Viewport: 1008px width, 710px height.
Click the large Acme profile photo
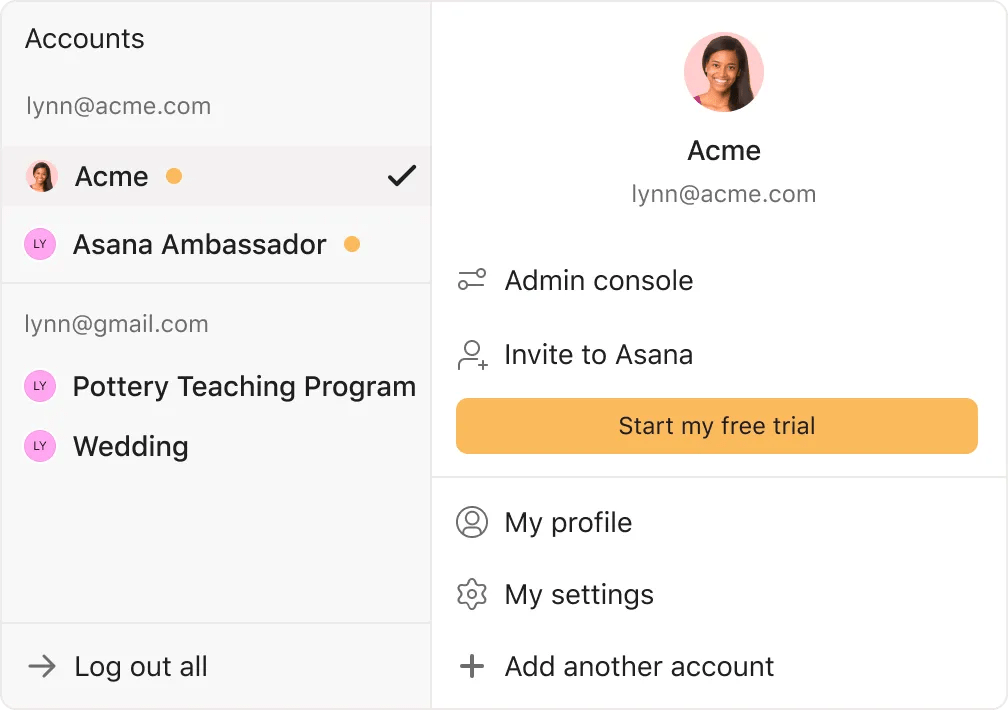click(x=724, y=72)
